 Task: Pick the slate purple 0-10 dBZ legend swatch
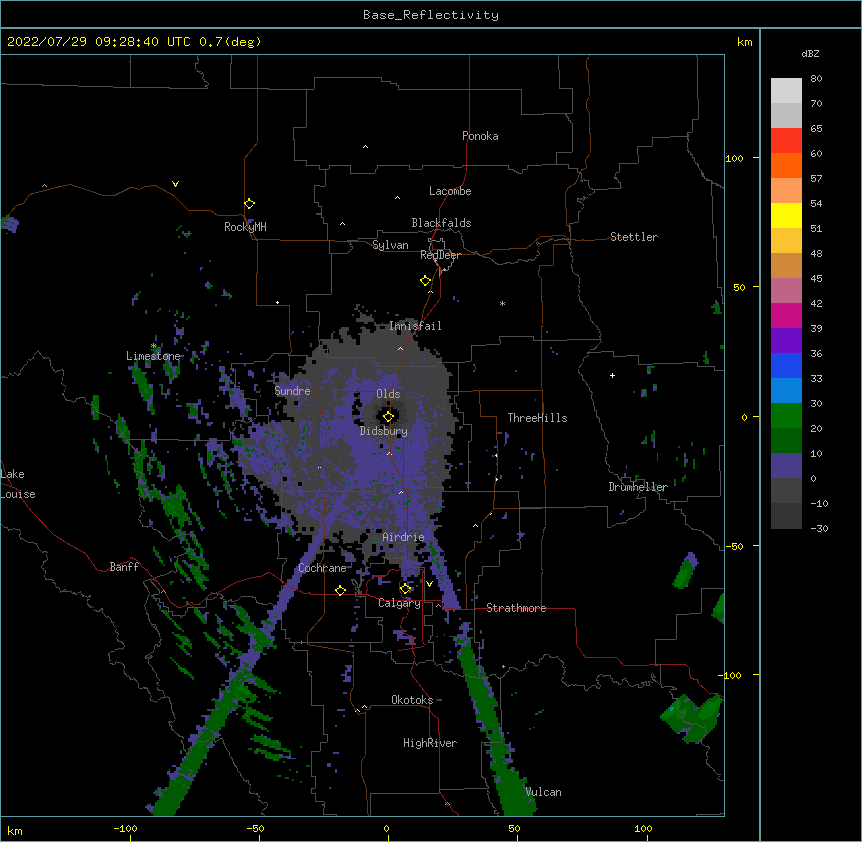[786, 466]
